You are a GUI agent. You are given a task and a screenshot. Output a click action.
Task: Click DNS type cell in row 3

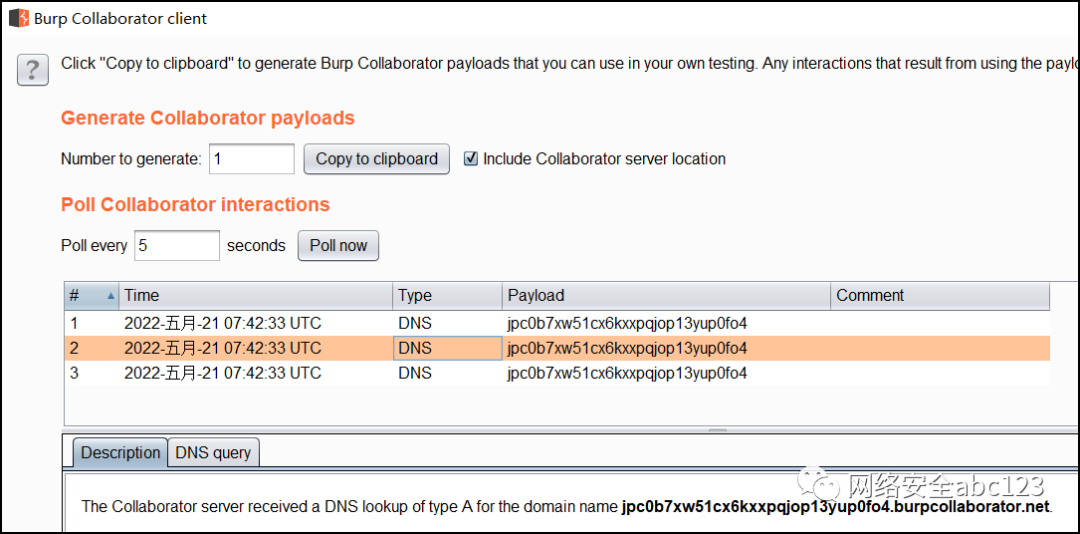pos(447,373)
